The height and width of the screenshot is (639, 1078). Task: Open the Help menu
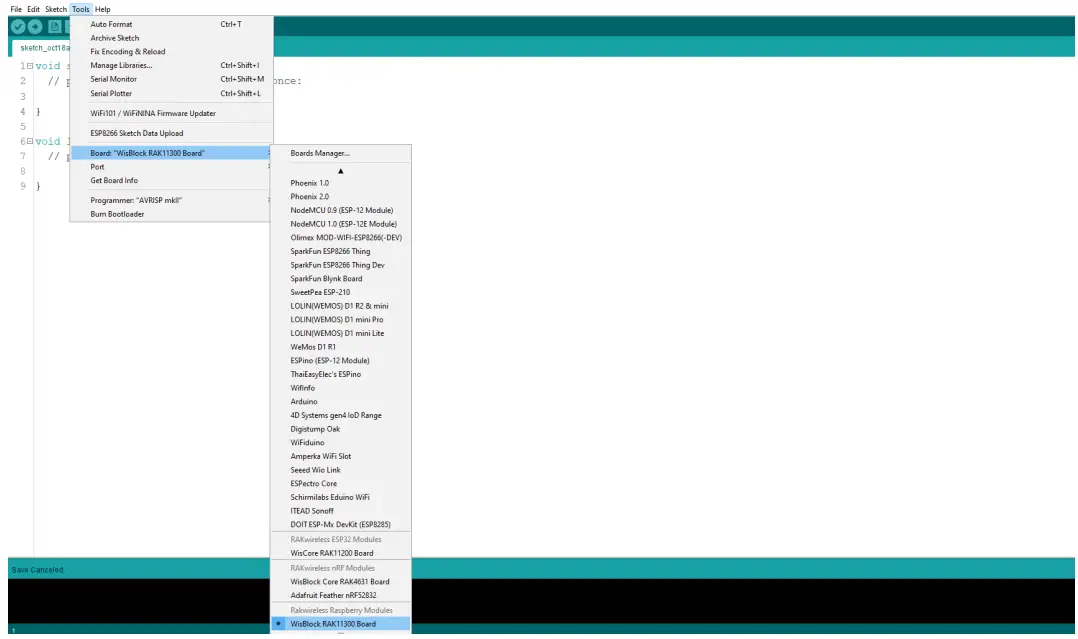(102, 9)
